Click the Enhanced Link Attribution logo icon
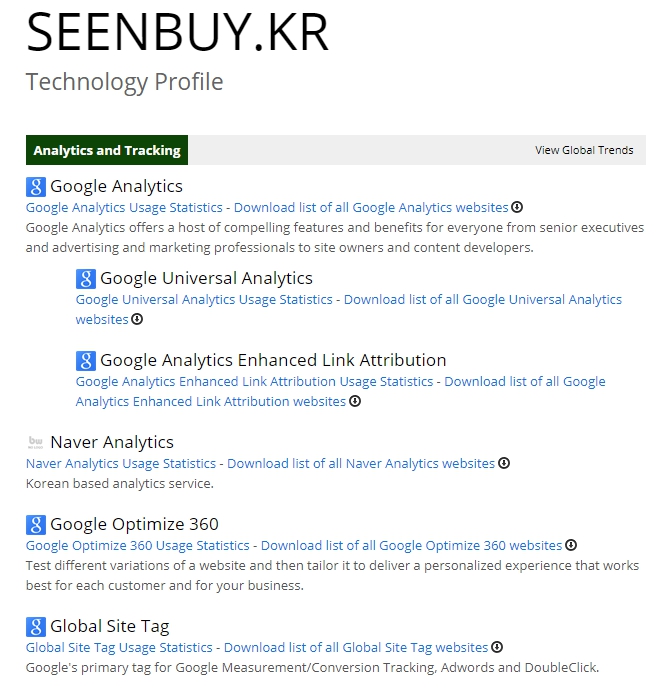Image resolution: width=663 pixels, height=697 pixels. tap(86, 360)
